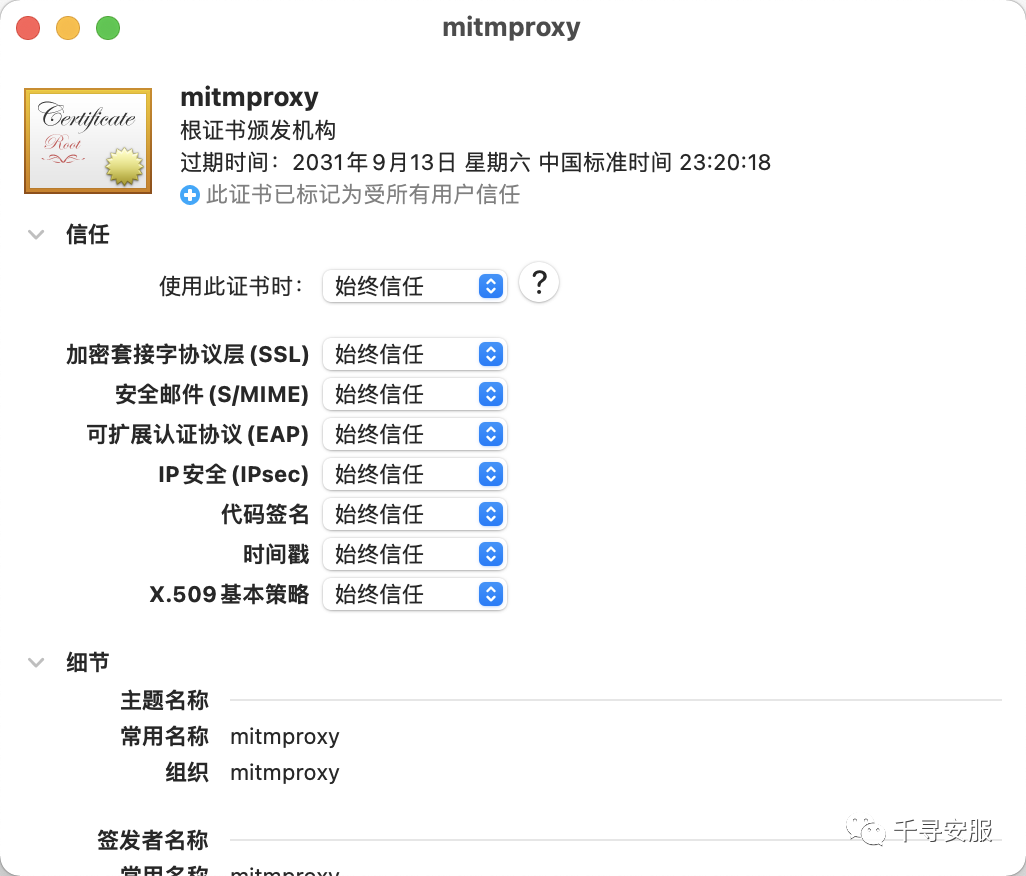This screenshot has width=1026, height=876.
Task: Open the 使用此证书时 trust dropdown
Action: (x=415, y=286)
